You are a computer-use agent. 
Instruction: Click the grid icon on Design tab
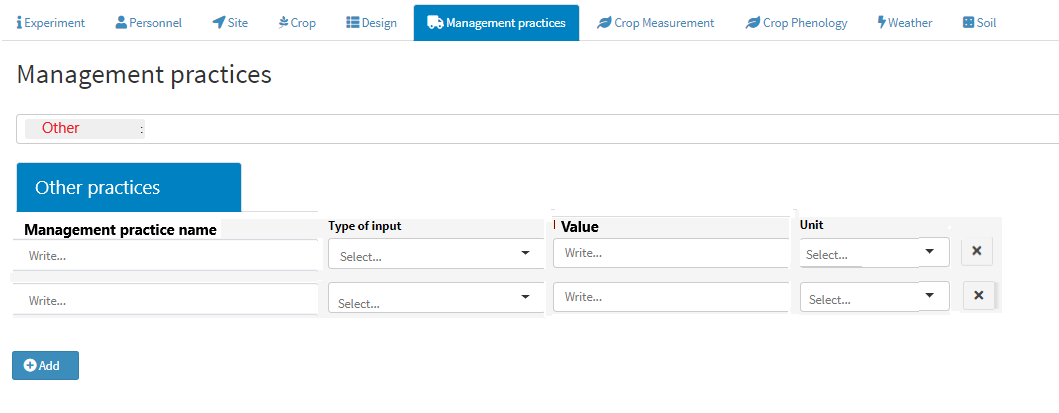pos(353,22)
